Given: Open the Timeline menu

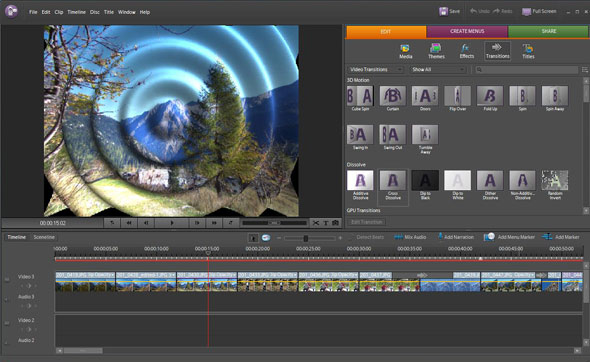Looking at the screenshot, I should point(76,12).
